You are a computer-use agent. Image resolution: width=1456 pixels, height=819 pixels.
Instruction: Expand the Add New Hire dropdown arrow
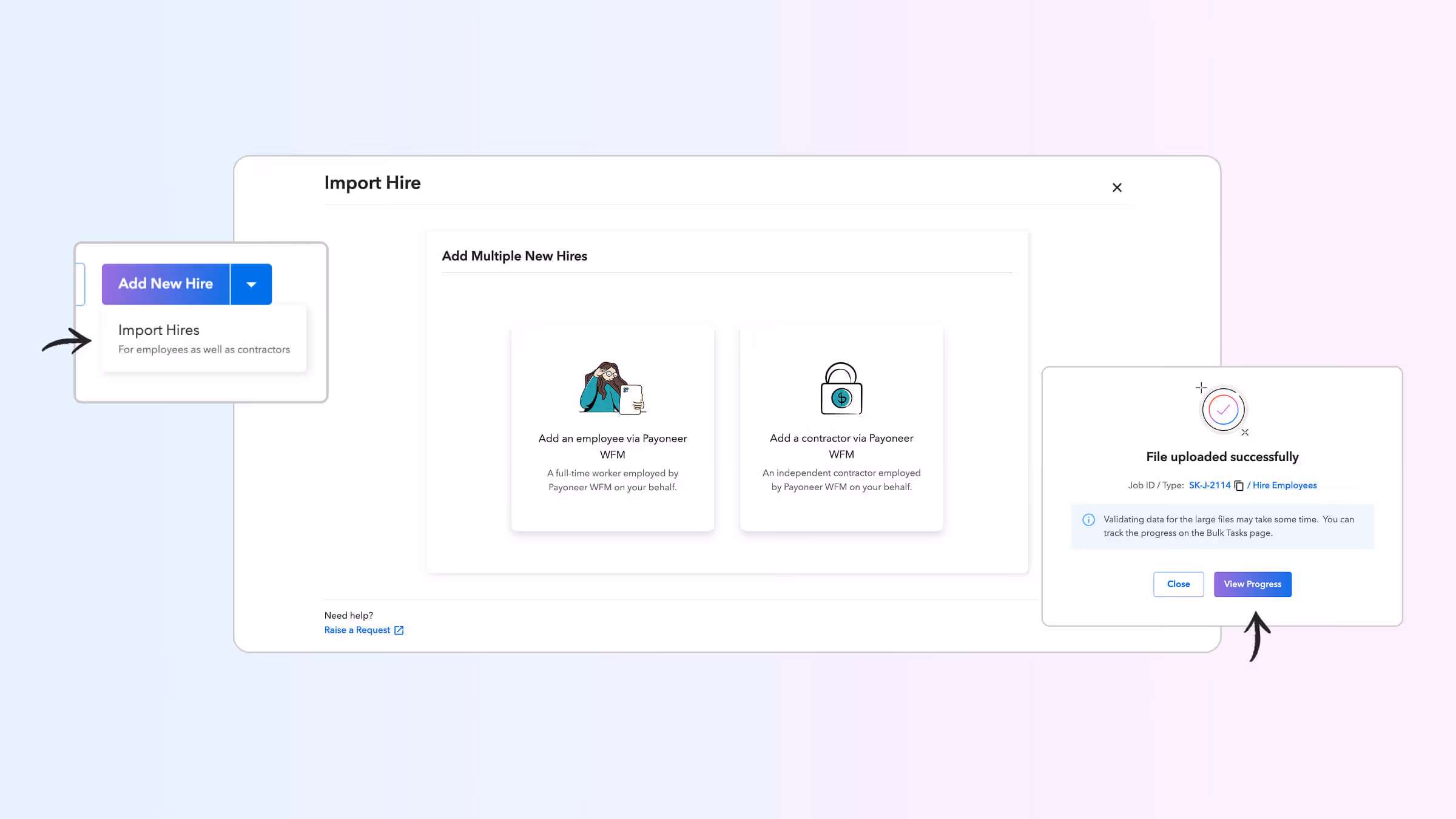coord(251,284)
